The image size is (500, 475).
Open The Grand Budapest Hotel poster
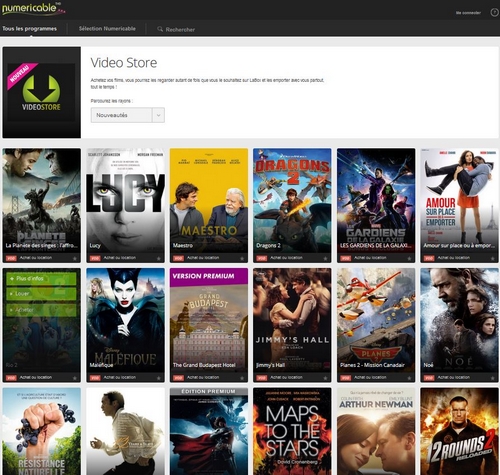[209, 320]
